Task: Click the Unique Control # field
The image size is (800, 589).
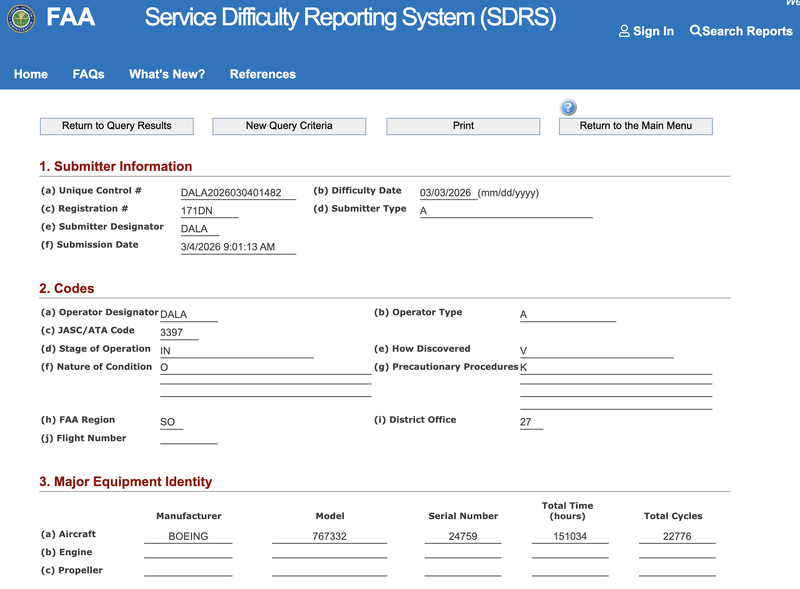Action: point(238,192)
